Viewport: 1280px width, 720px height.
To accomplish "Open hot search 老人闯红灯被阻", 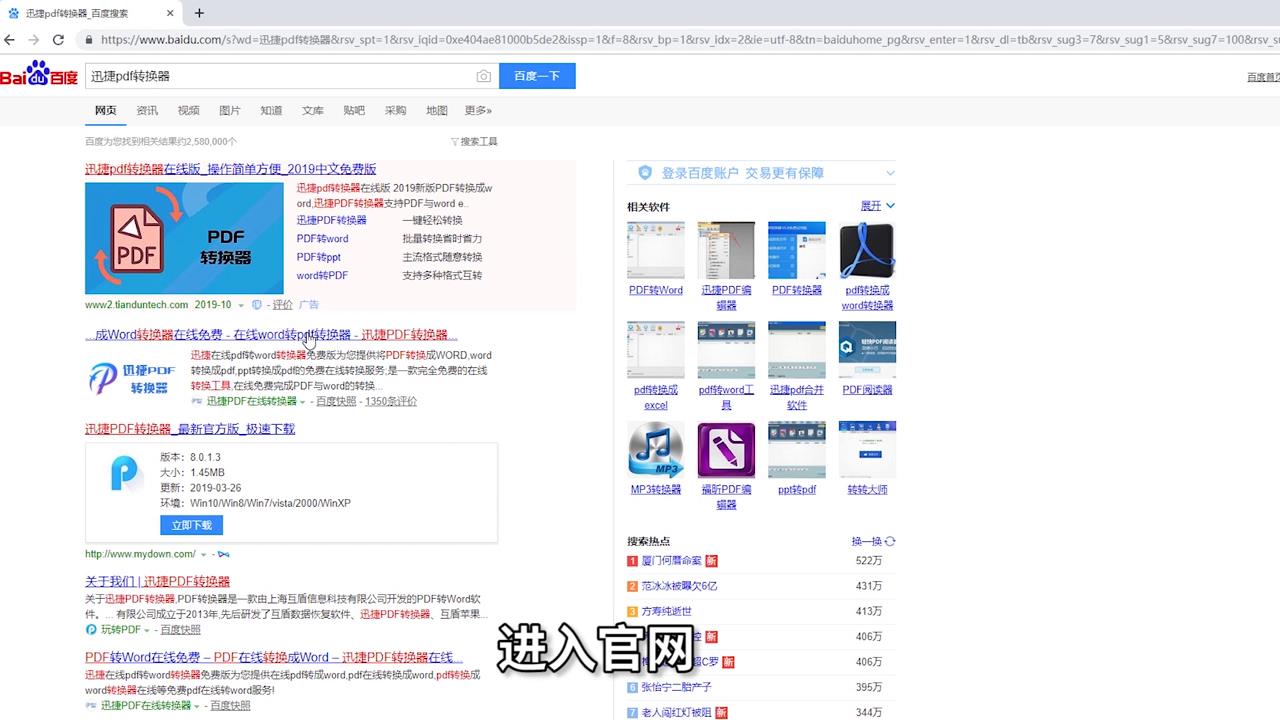I will click(x=677, y=713).
